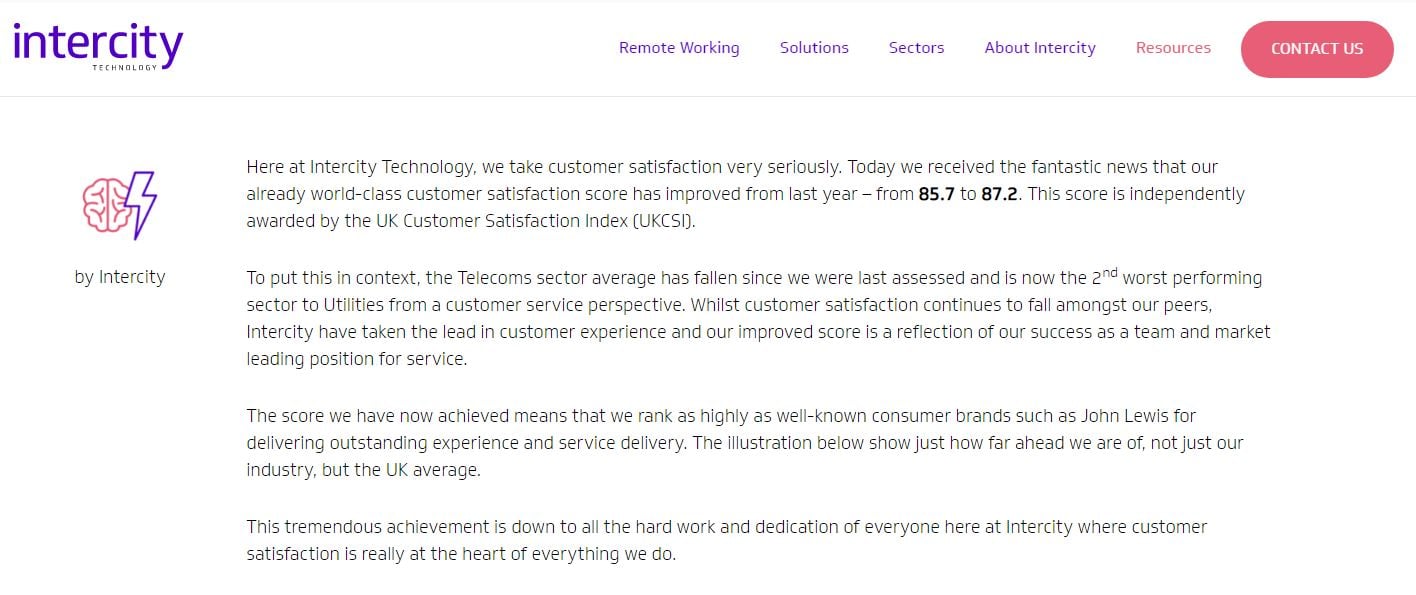Viewport: 1416px width, 595px height.
Task: Click the paragraph starting "To put this in context"
Action: pos(758,318)
